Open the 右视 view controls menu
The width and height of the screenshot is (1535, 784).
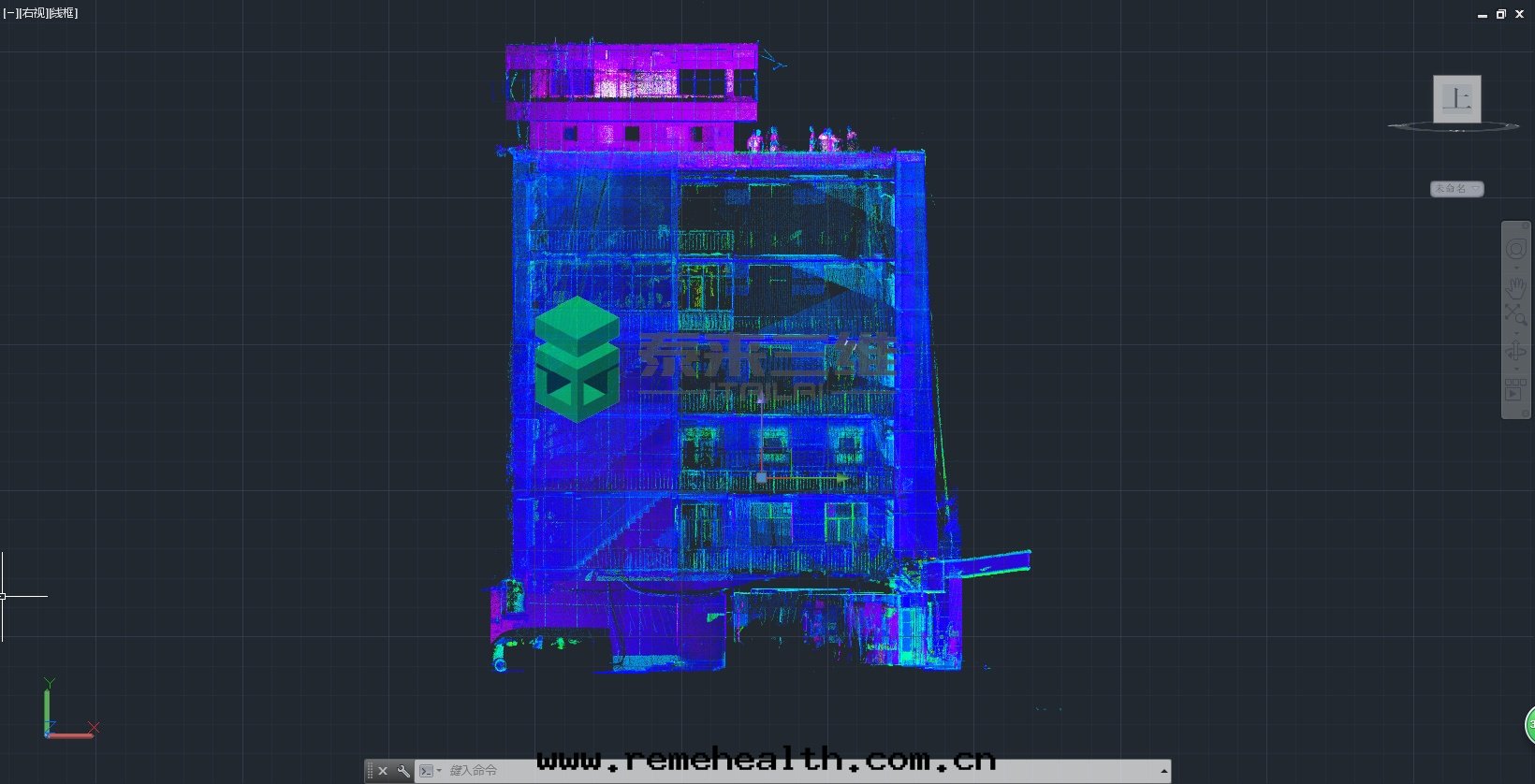(x=32, y=13)
